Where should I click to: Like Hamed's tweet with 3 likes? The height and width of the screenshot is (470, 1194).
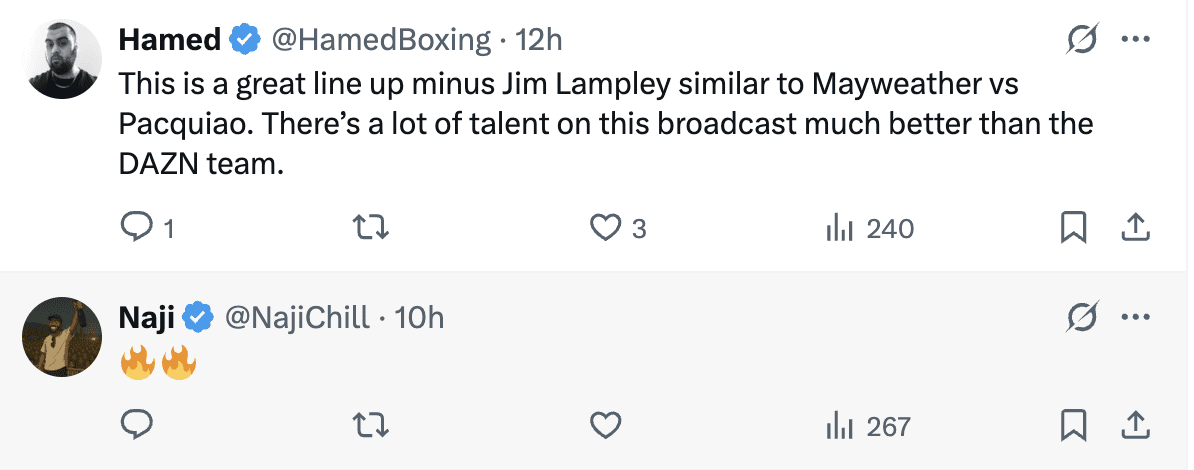tap(605, 229)
